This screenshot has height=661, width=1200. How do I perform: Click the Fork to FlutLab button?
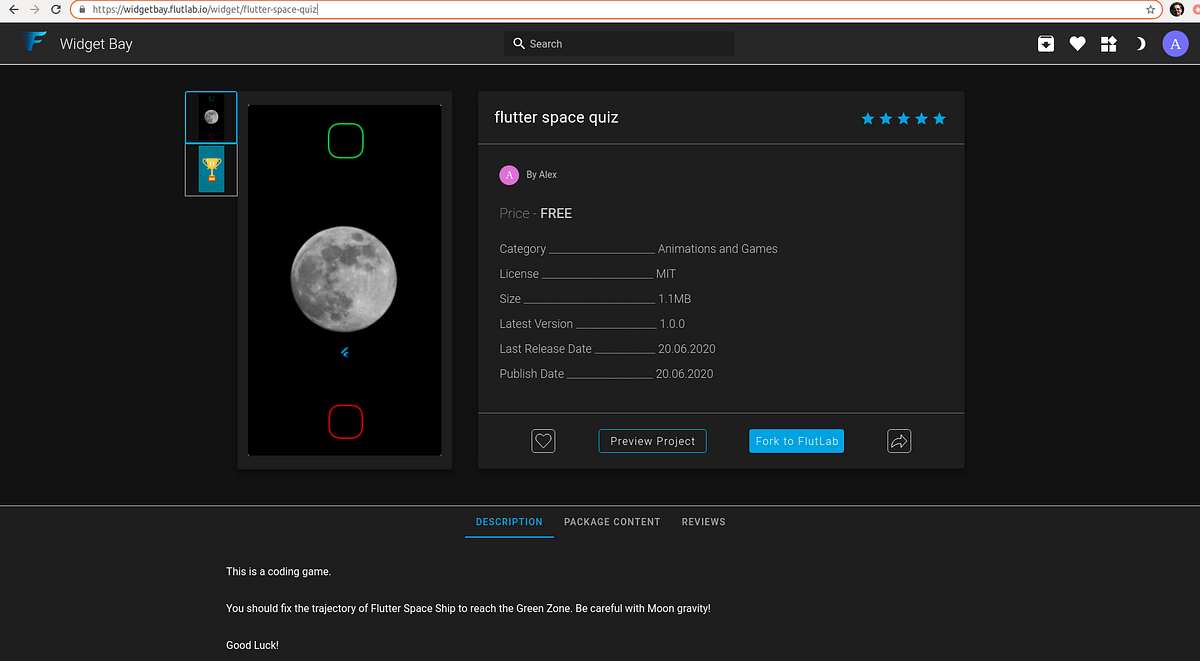(796, 440)
